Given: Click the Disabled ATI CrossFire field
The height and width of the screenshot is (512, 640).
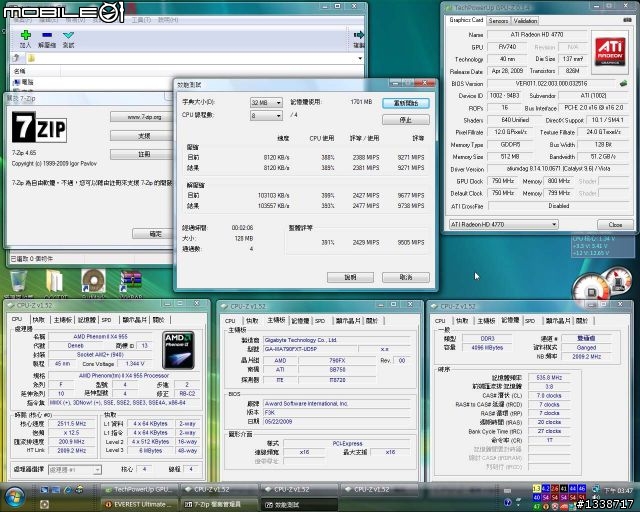Looking at the screenshot, I should tap(558, 206).
